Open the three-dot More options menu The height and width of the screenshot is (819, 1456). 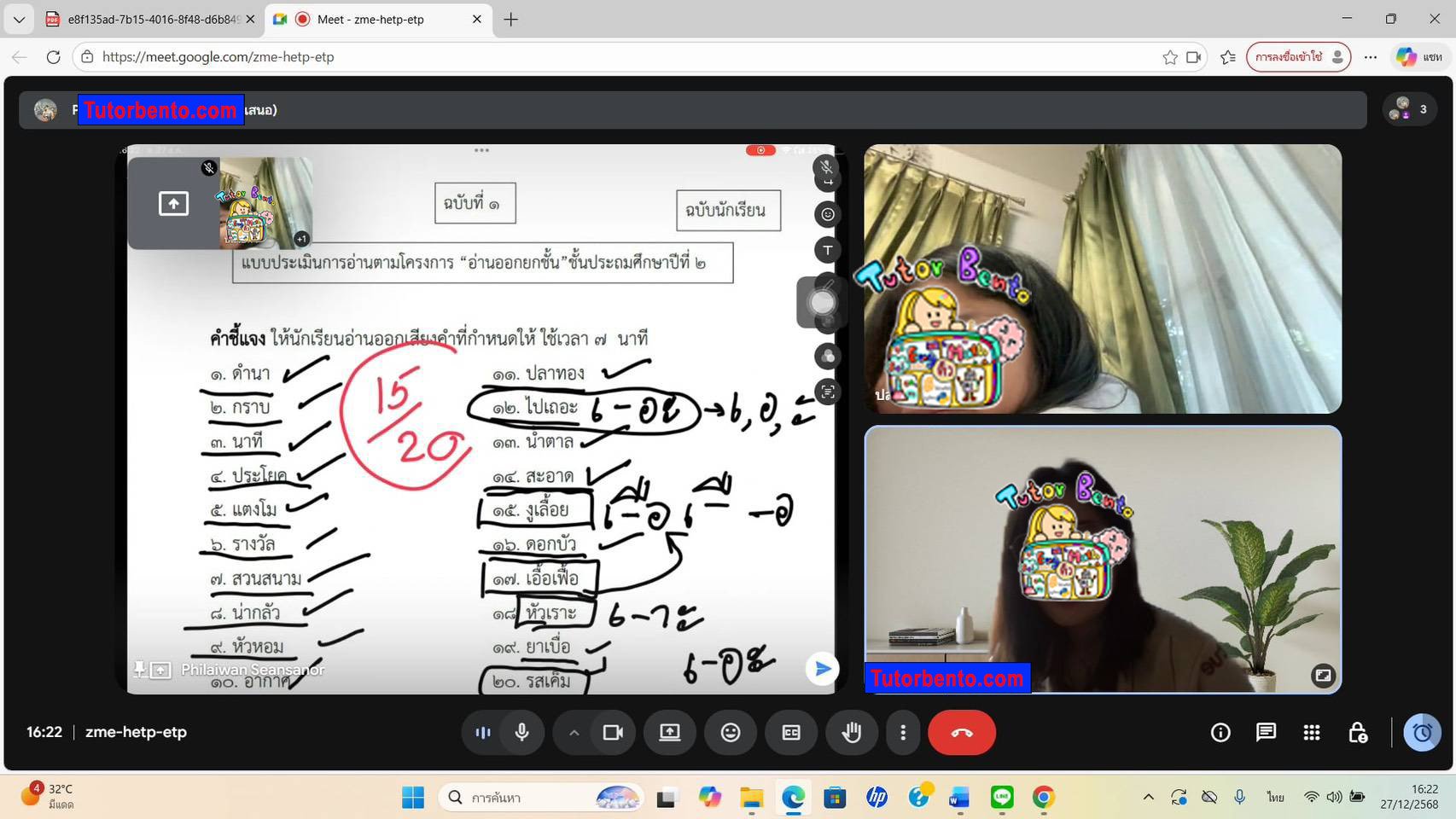tap(903, 732)
